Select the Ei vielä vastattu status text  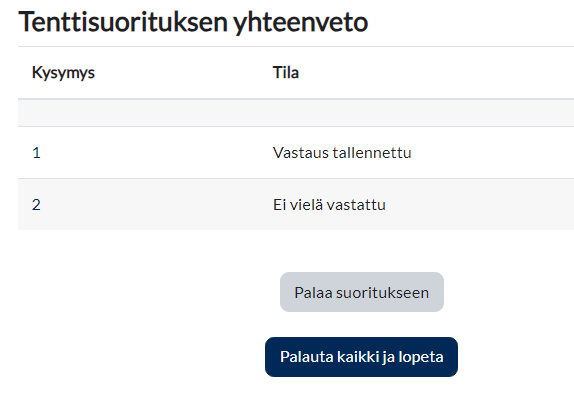coord(329,205)
